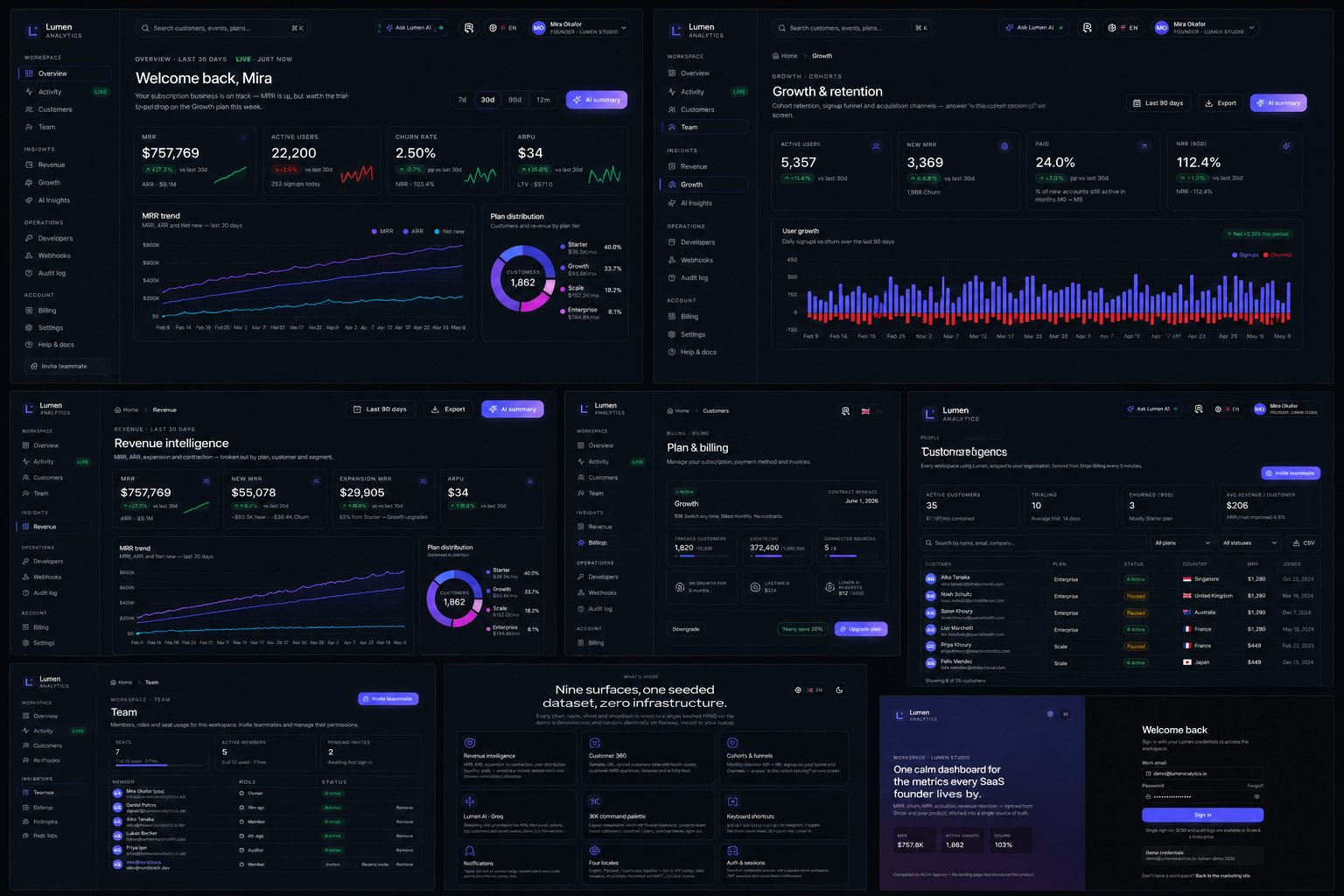Focus search field in Overview panel header

point(222,28)
